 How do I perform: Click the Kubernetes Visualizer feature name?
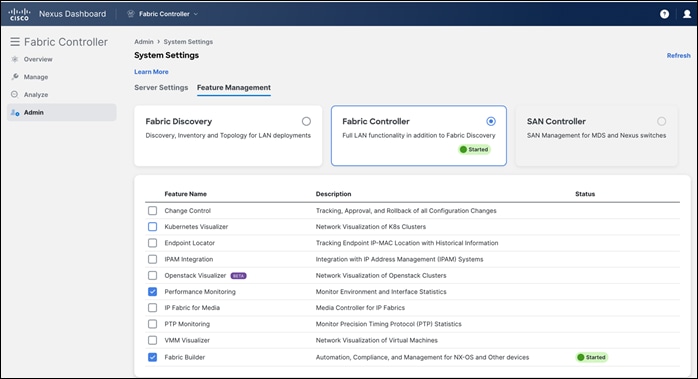pyautogui.click(x=196, y=227)
